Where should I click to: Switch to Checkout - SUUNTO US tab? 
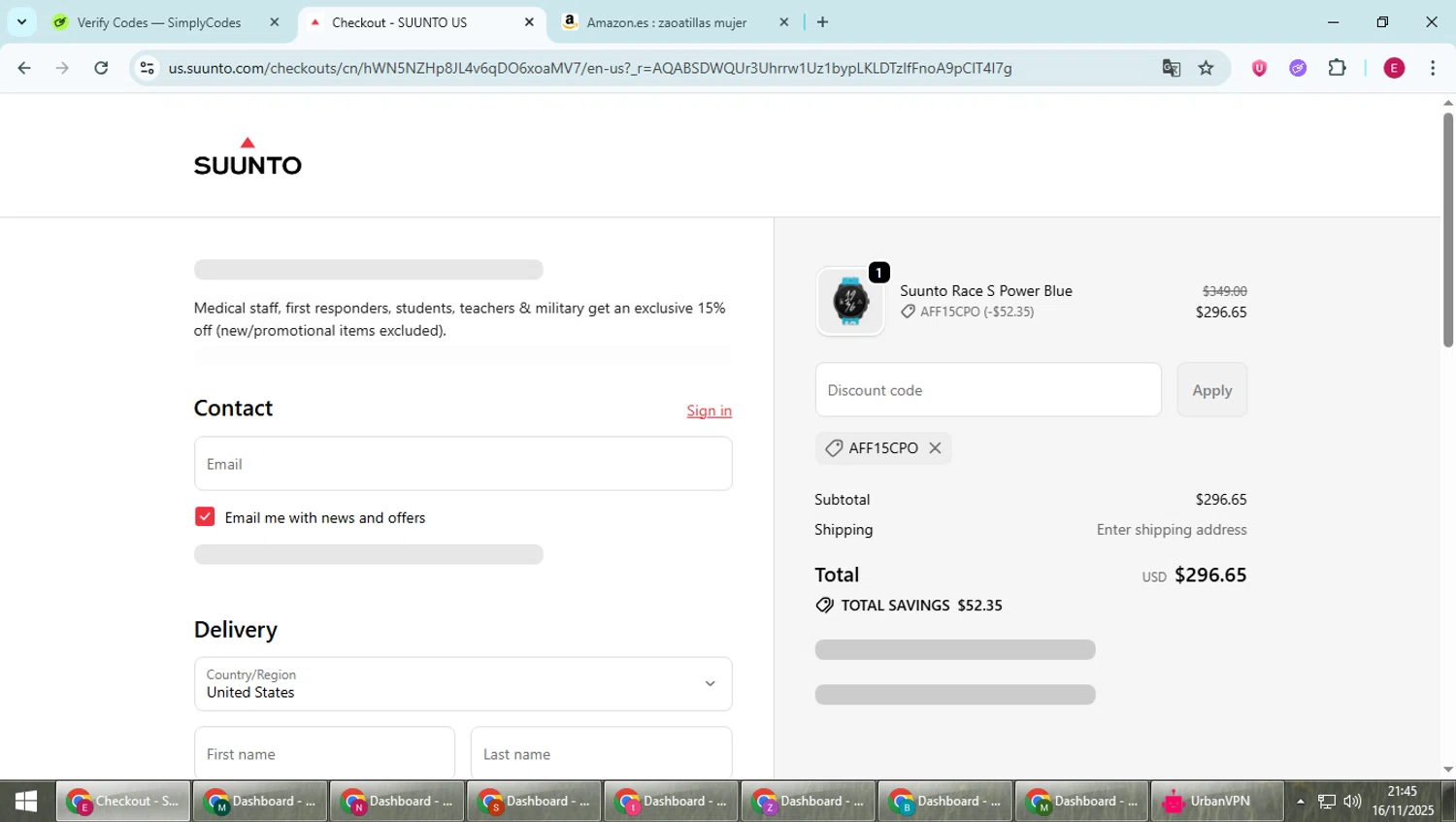click(399, 22)
